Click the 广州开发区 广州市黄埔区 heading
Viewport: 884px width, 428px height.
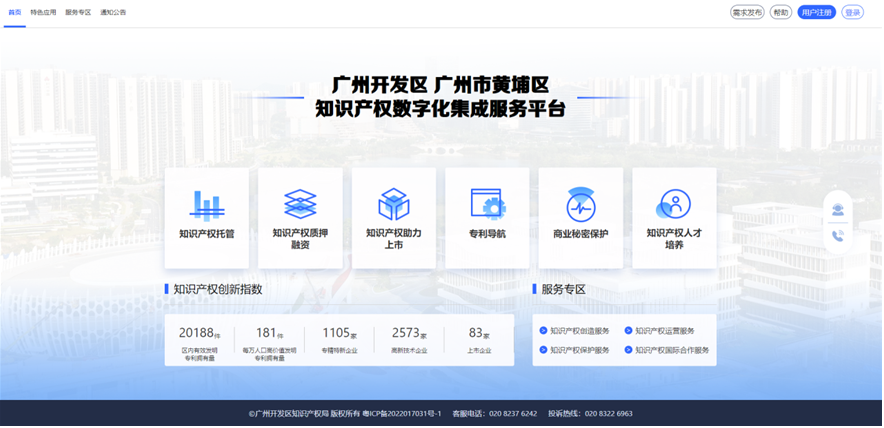coord(440,85)
